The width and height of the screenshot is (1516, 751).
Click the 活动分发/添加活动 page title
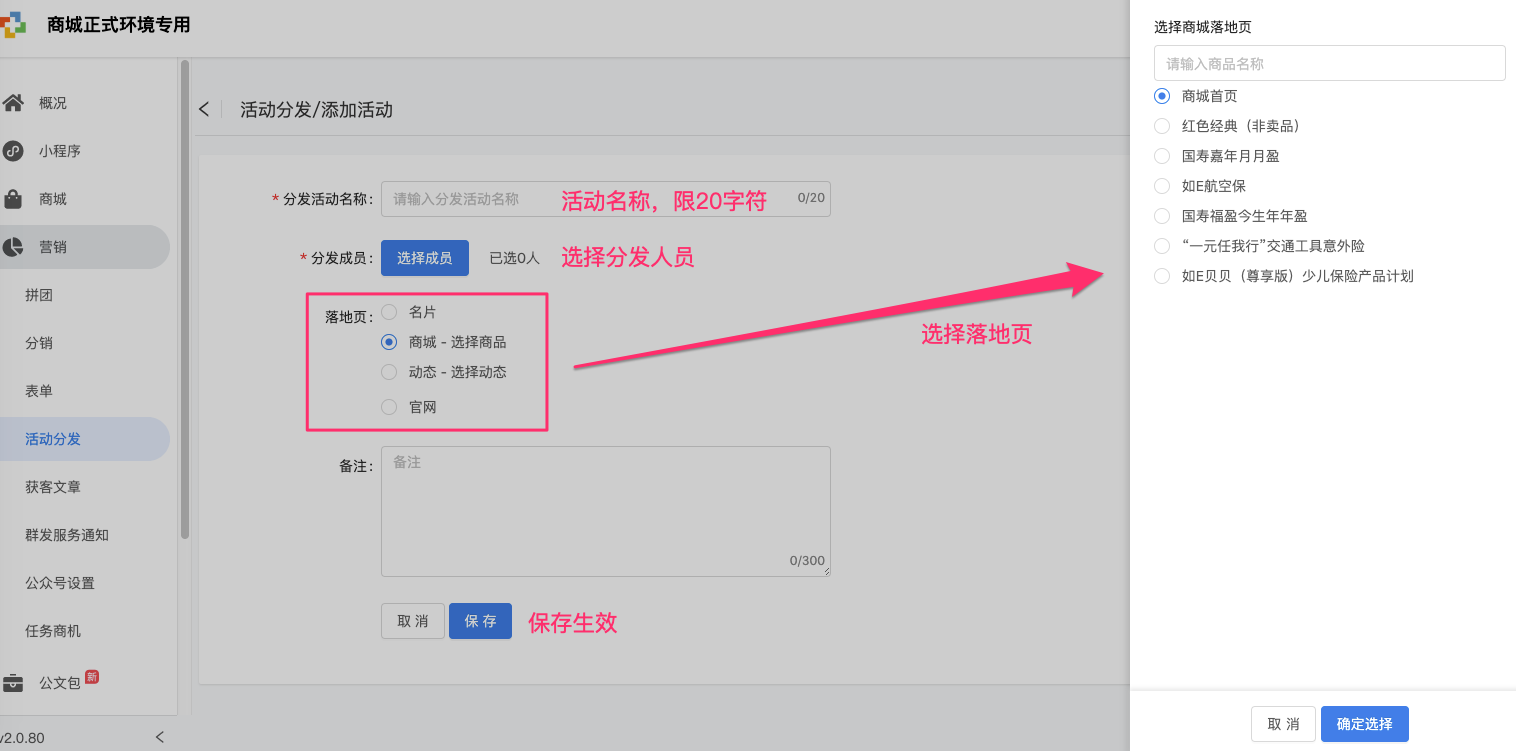(316, 110)
